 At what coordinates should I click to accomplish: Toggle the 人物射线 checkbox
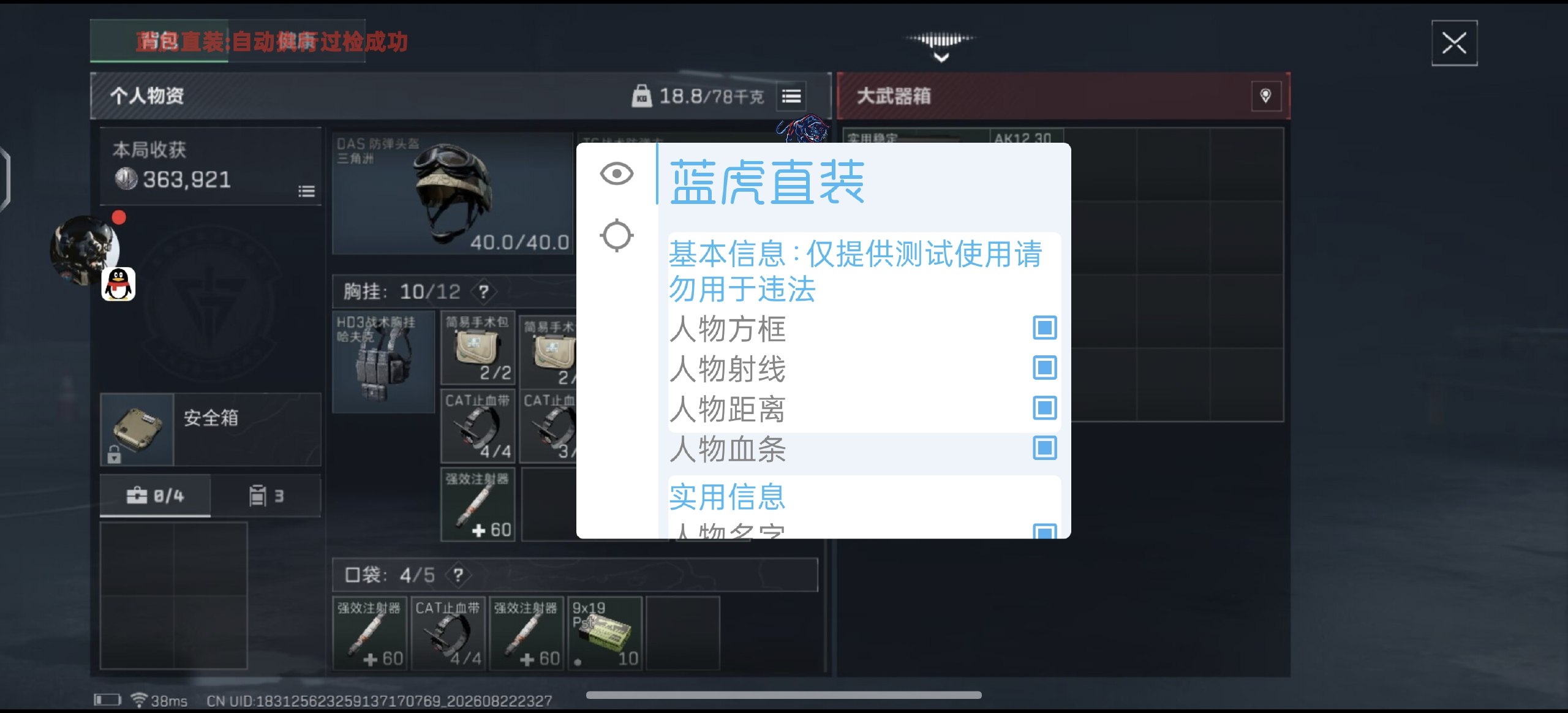(x=1044, y=368)
